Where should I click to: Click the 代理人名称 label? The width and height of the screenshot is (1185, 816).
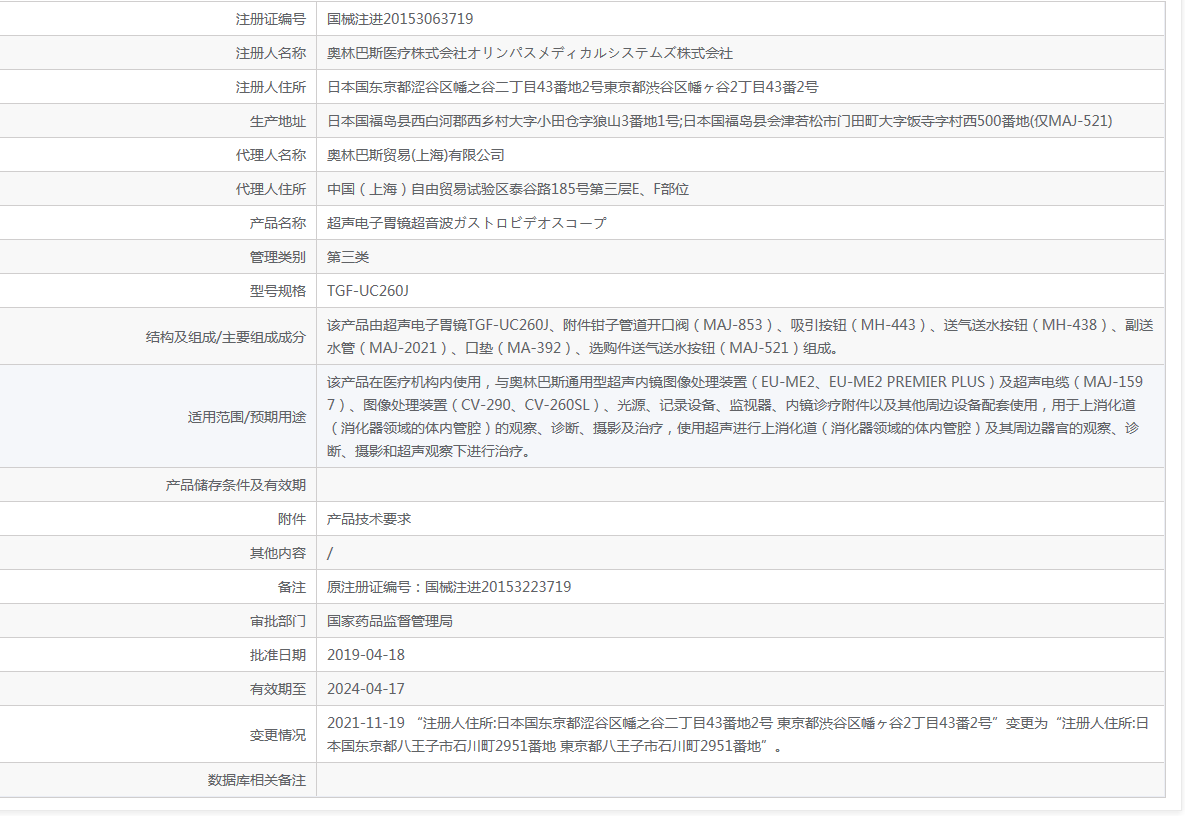tap(271, 155)
